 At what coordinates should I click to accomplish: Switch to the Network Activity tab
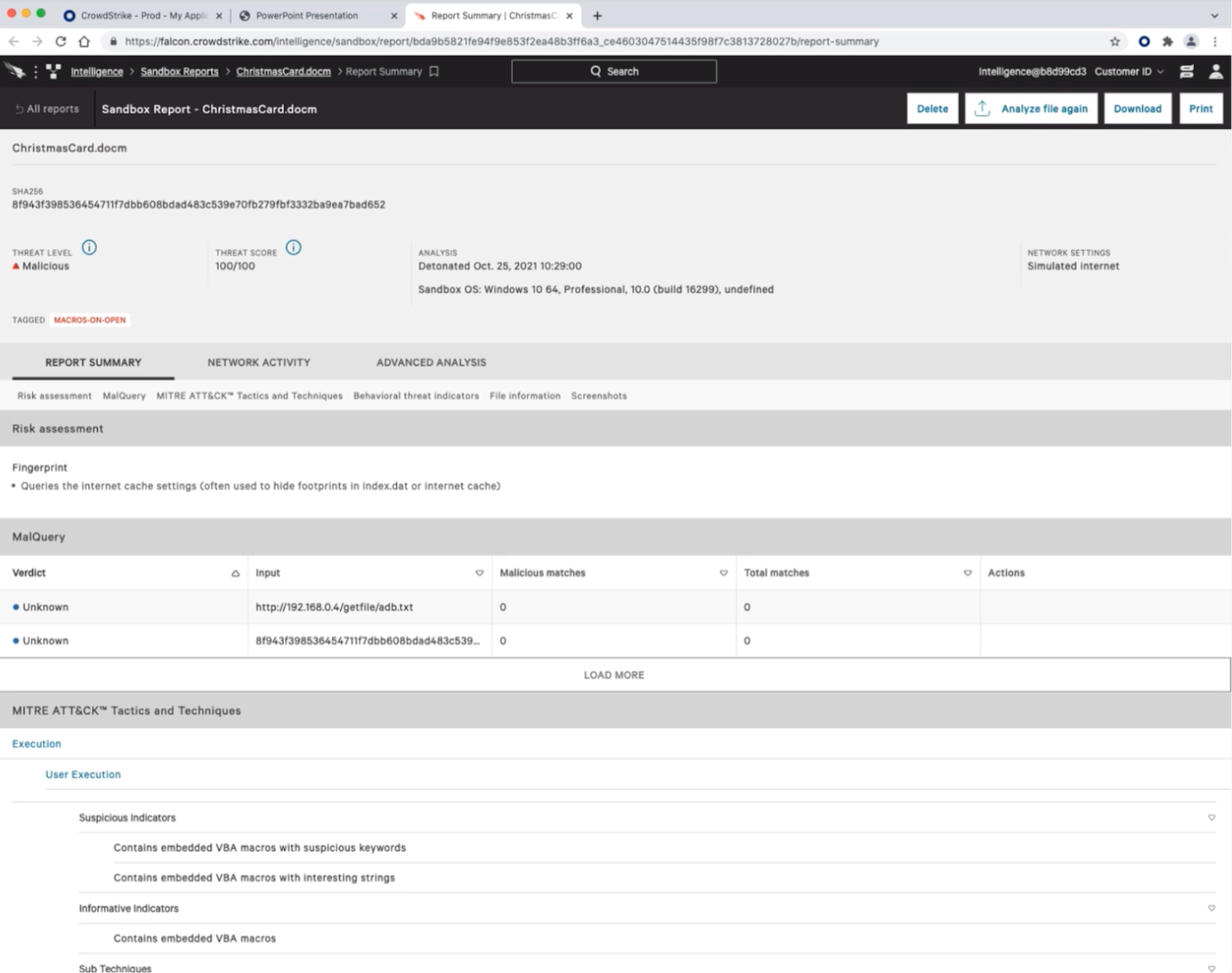point(259,362)
